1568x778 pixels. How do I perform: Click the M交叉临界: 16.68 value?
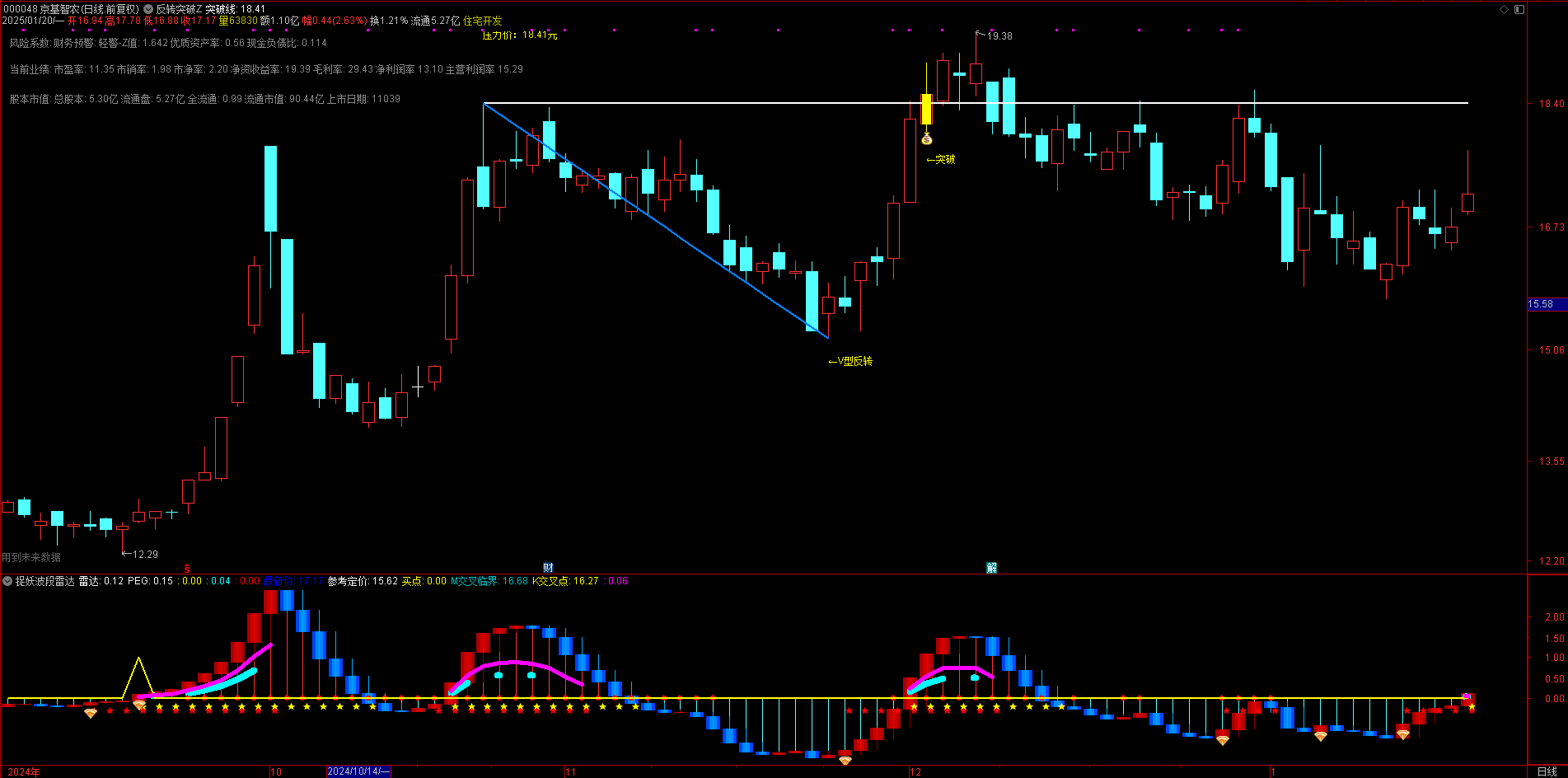click(489, 581)
